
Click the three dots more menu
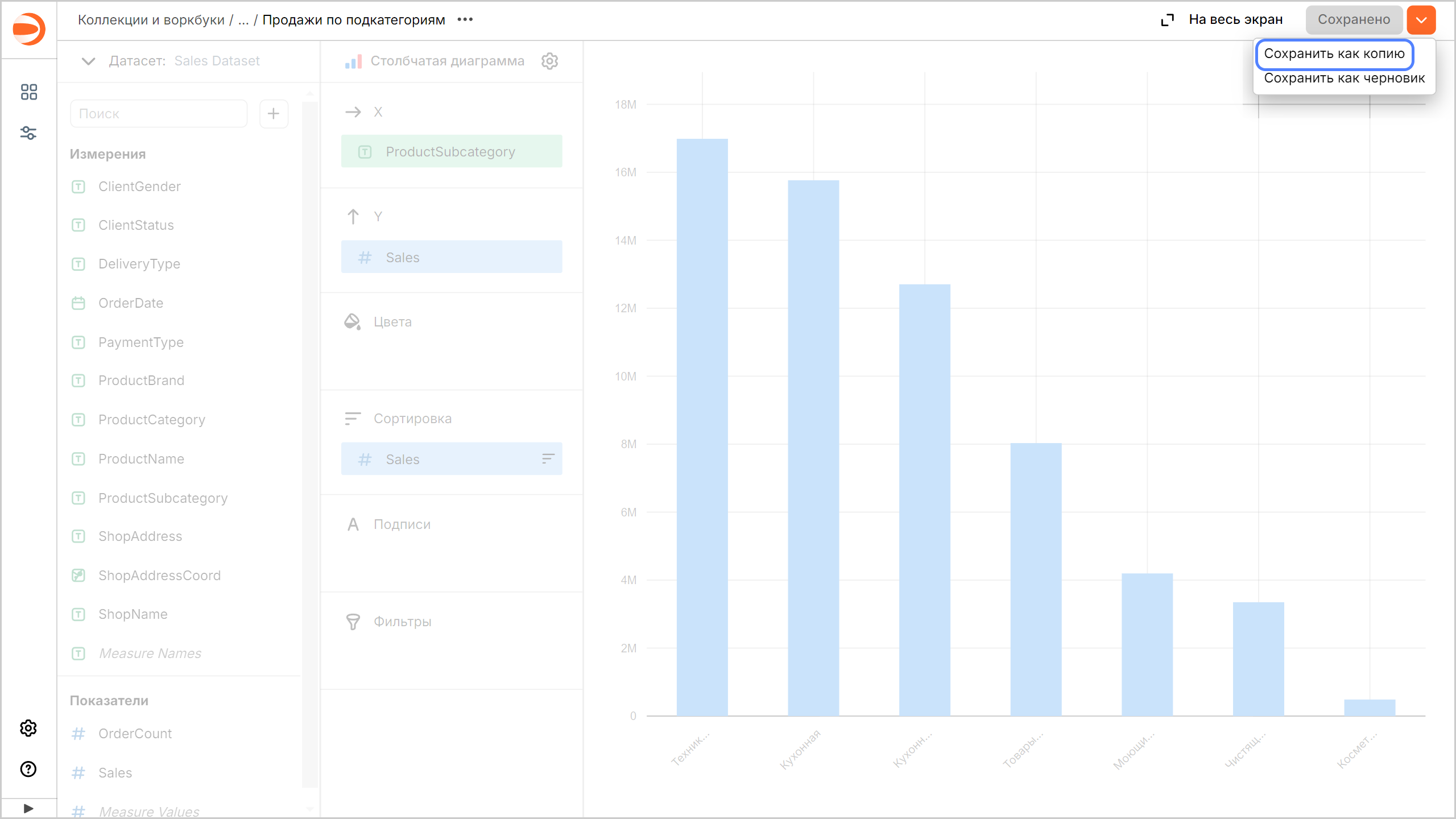pyautogui.click(x=465, y=20)
